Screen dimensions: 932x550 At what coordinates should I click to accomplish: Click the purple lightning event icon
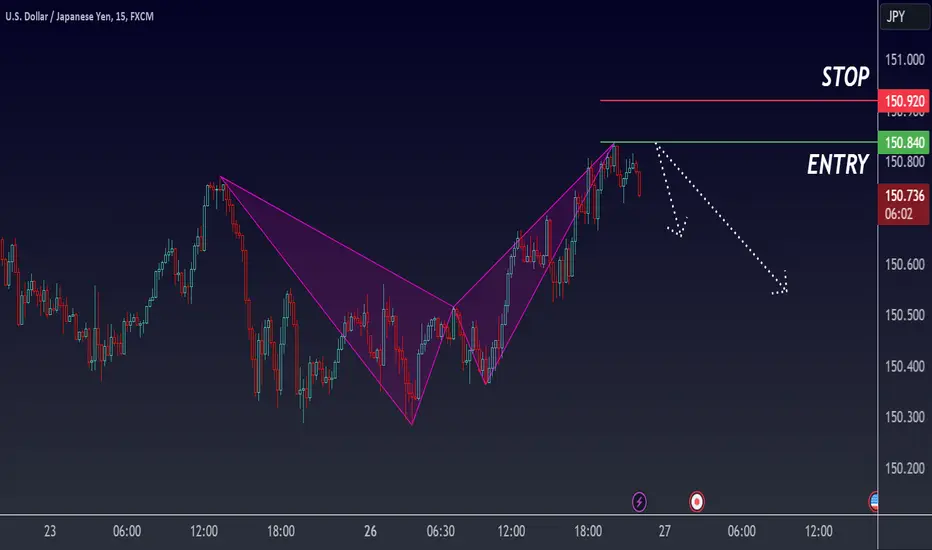coord(639,502)
